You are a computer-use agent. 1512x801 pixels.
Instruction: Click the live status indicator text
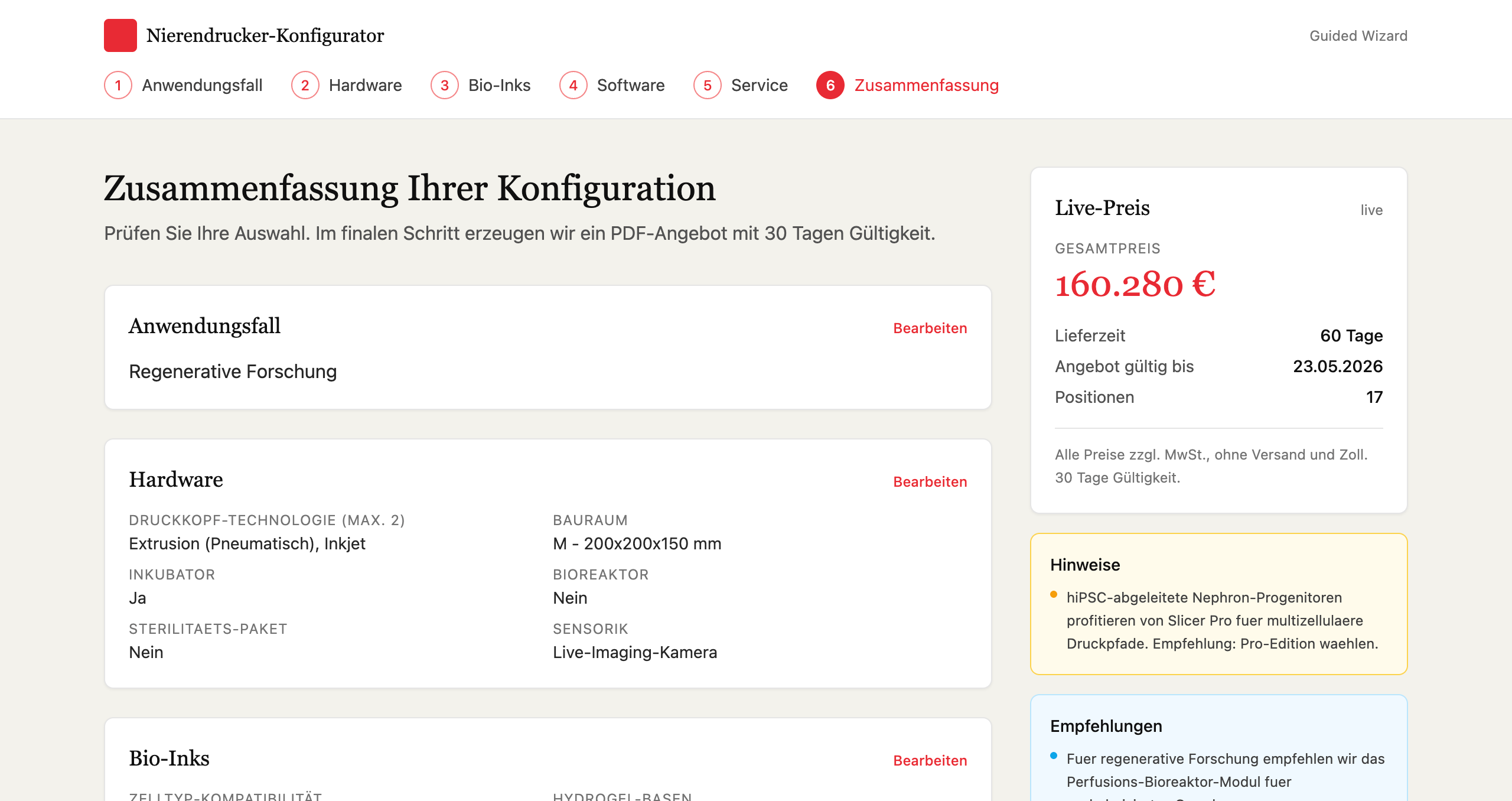(x=1371, y=210)
